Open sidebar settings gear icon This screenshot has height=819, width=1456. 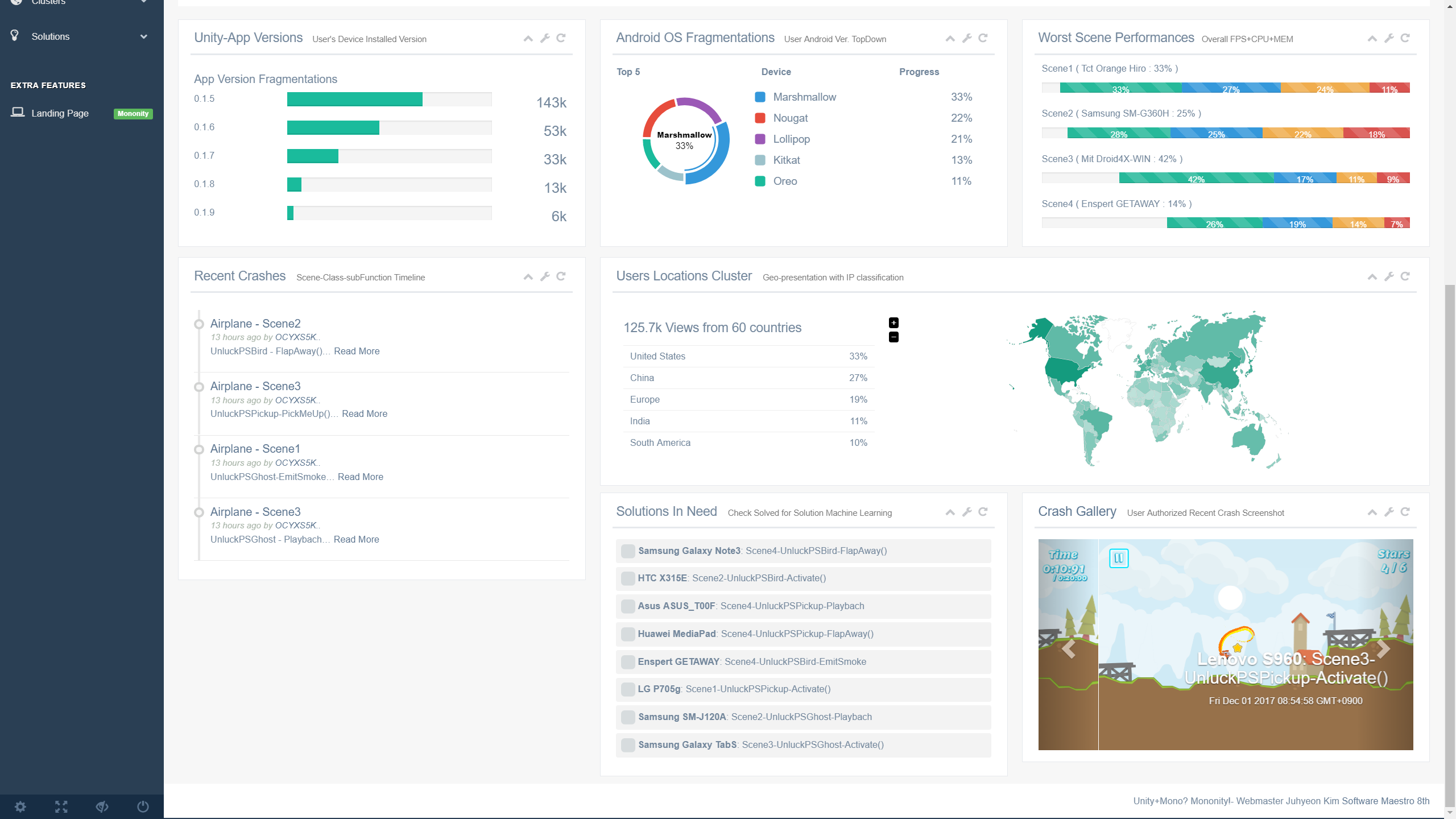20,806
